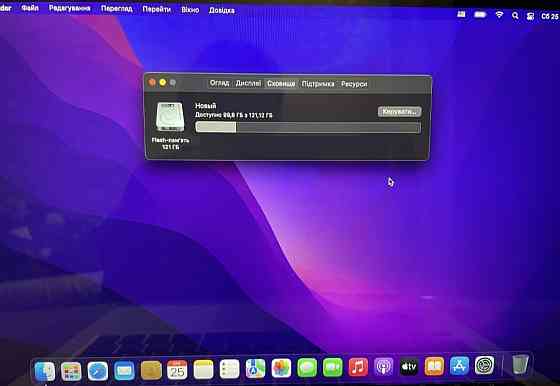Open Podcasts app in the Dock

[x=384, y=367]
